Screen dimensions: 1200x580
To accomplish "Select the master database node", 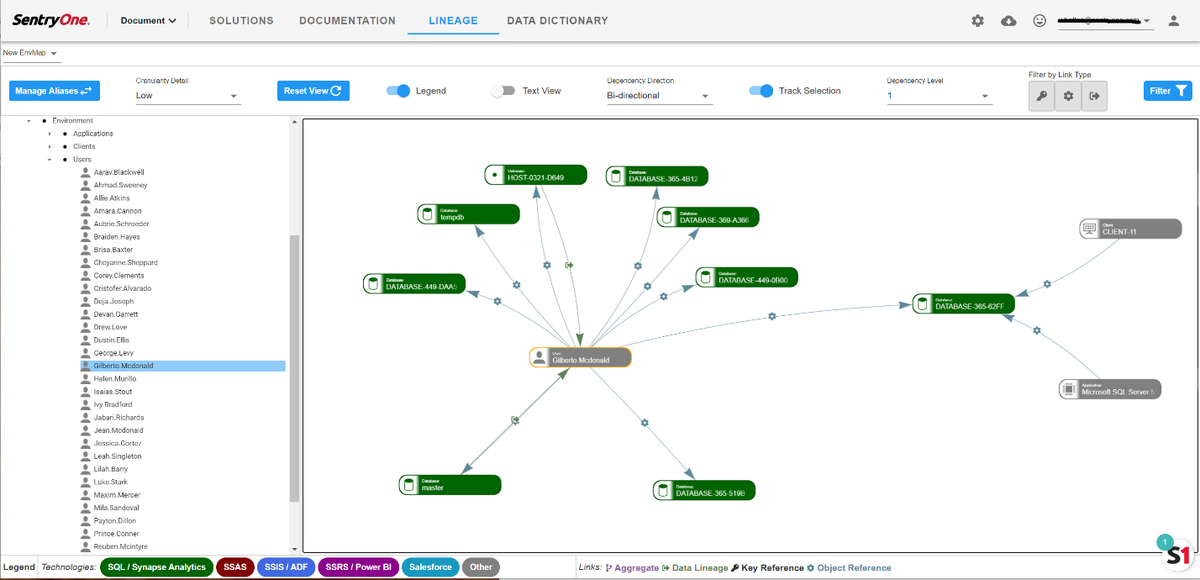I will 450,485.
